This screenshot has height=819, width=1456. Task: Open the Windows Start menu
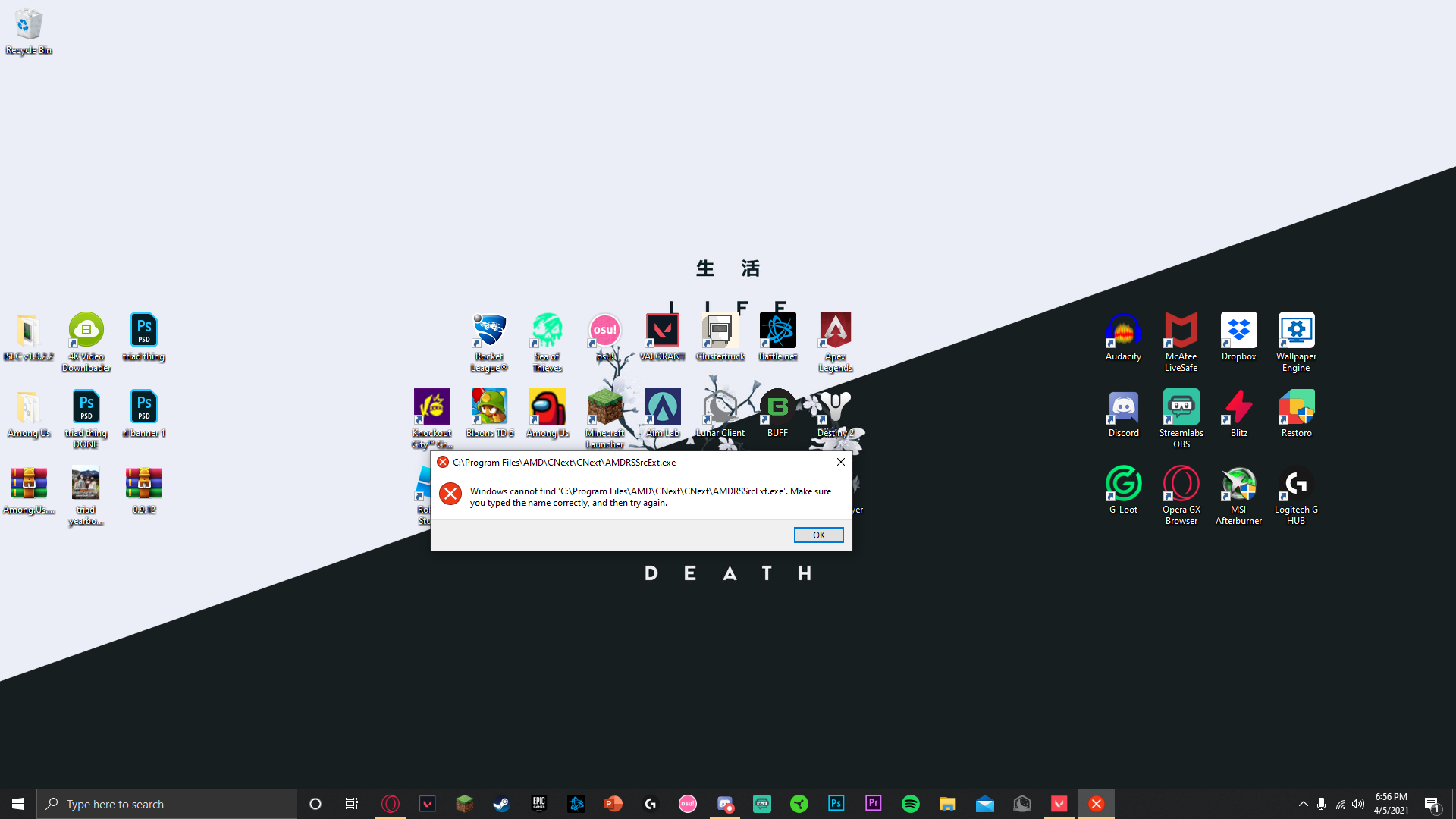[18, 804]
